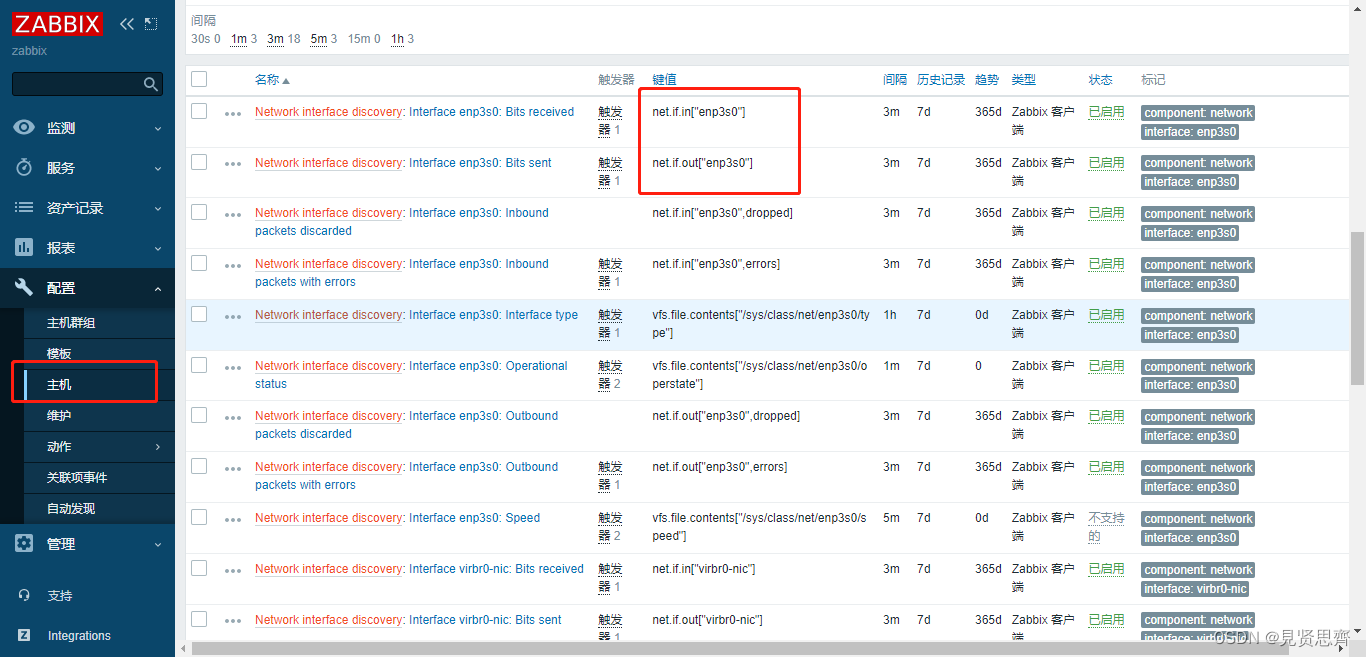
Task: Tick the checkbox for Interface enp3s0: Bits sent
Action: (x=198, y=161)
